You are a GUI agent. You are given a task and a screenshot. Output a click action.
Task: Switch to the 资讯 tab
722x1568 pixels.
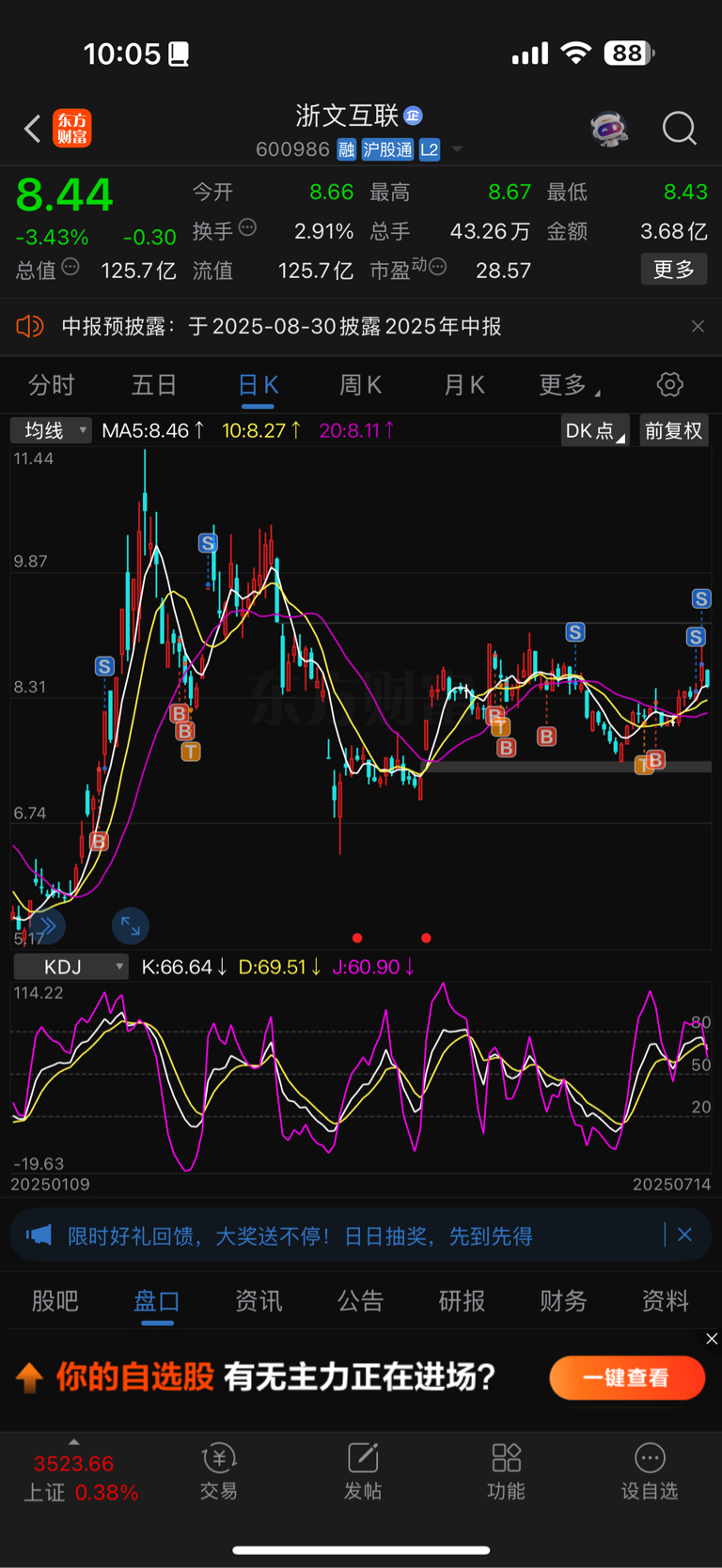[x=259, y=1300]
